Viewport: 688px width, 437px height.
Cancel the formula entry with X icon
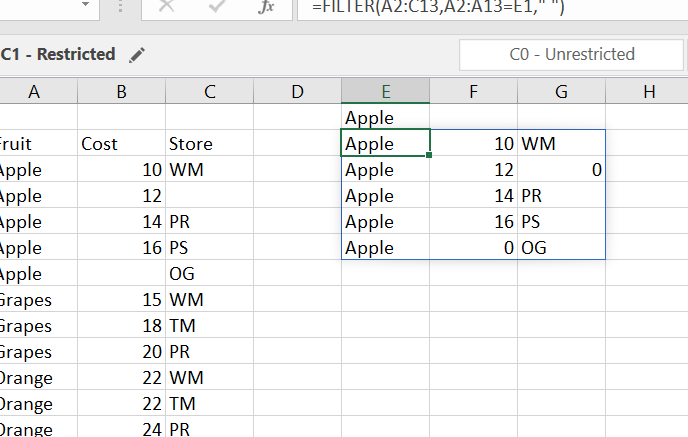click(x=166, y=6)
